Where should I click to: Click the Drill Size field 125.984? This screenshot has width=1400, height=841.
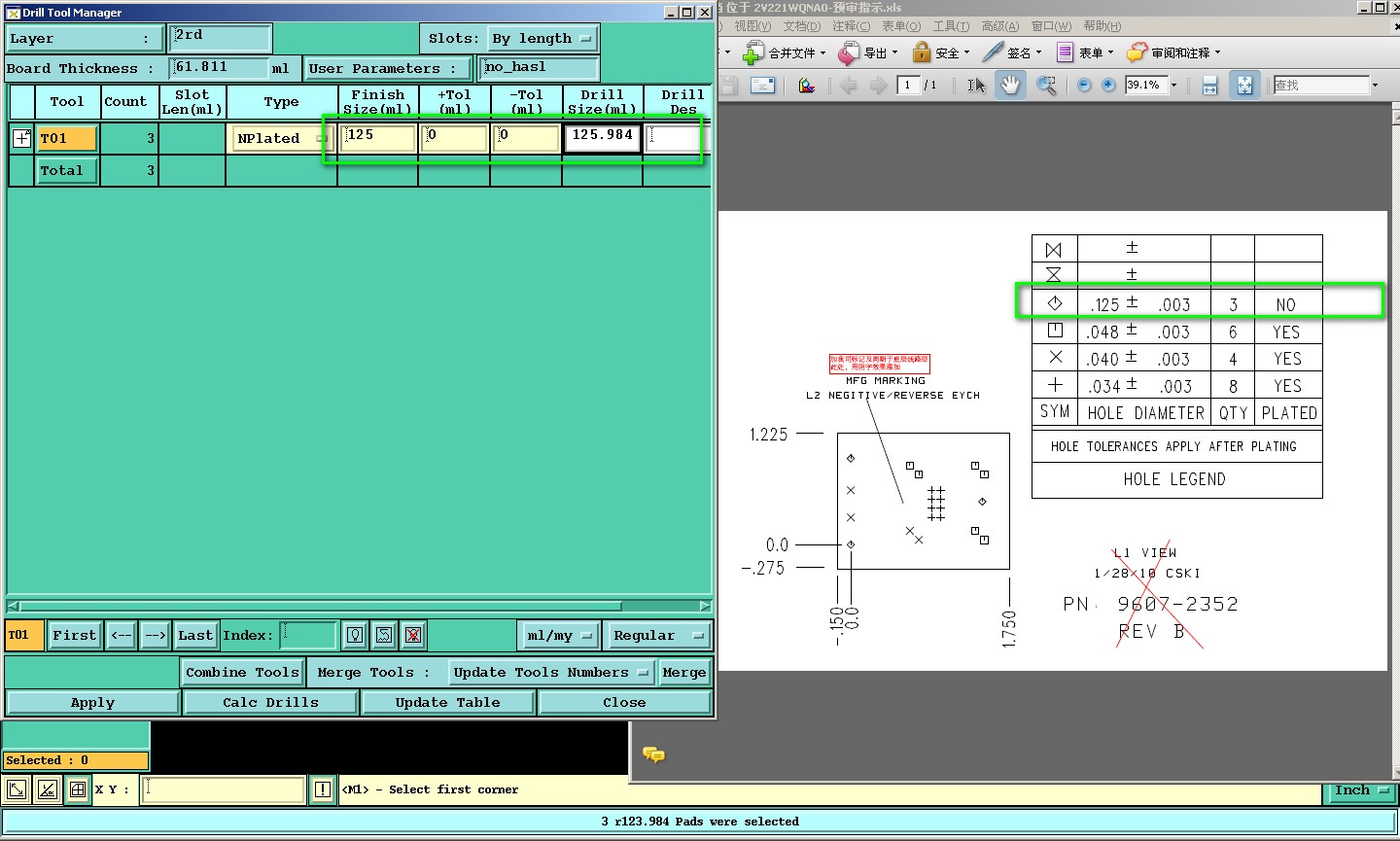pos(603,138)
